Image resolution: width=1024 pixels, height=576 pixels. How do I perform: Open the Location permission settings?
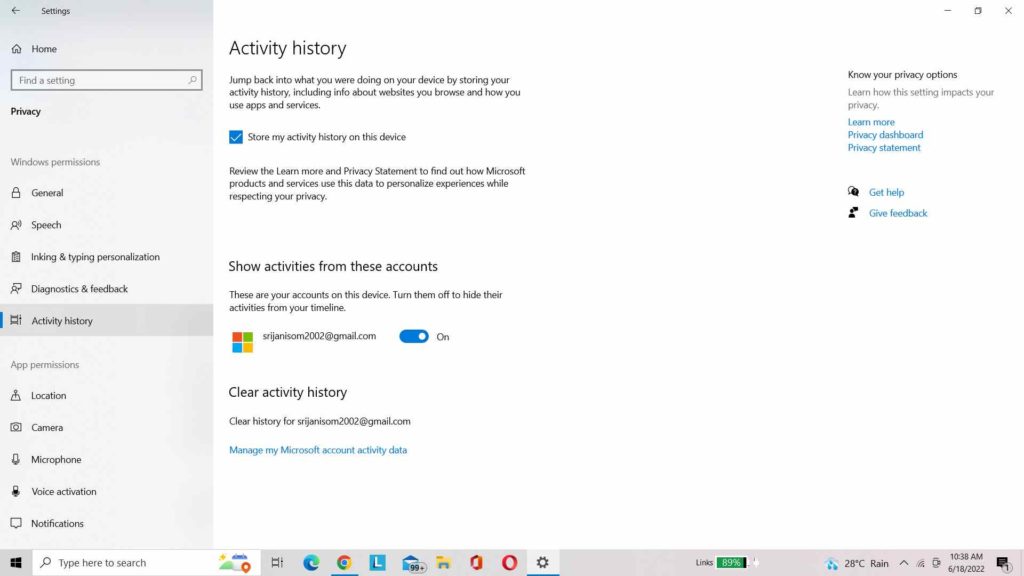click(49, 395)
